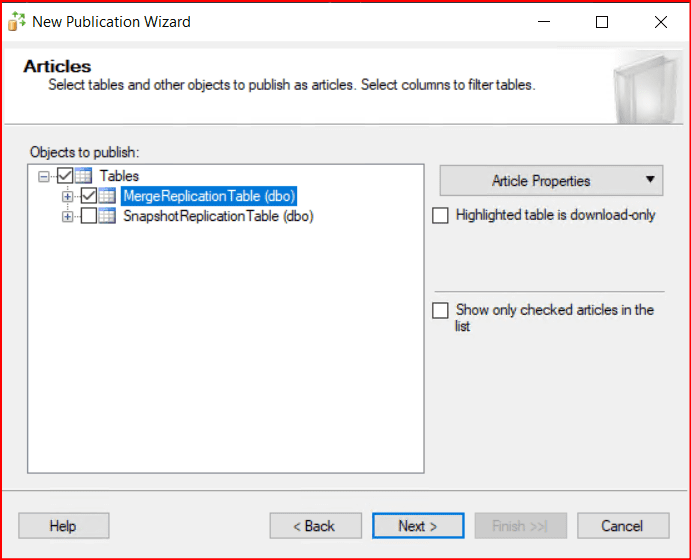Close the New Publication Wizard window

pos(660,21)
